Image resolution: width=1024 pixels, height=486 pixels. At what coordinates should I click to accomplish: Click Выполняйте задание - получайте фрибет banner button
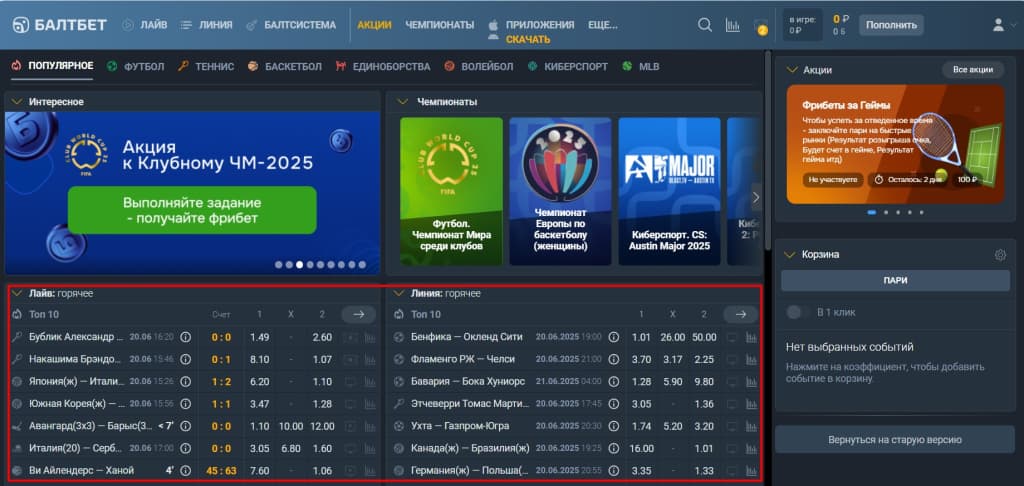point(192,210)
